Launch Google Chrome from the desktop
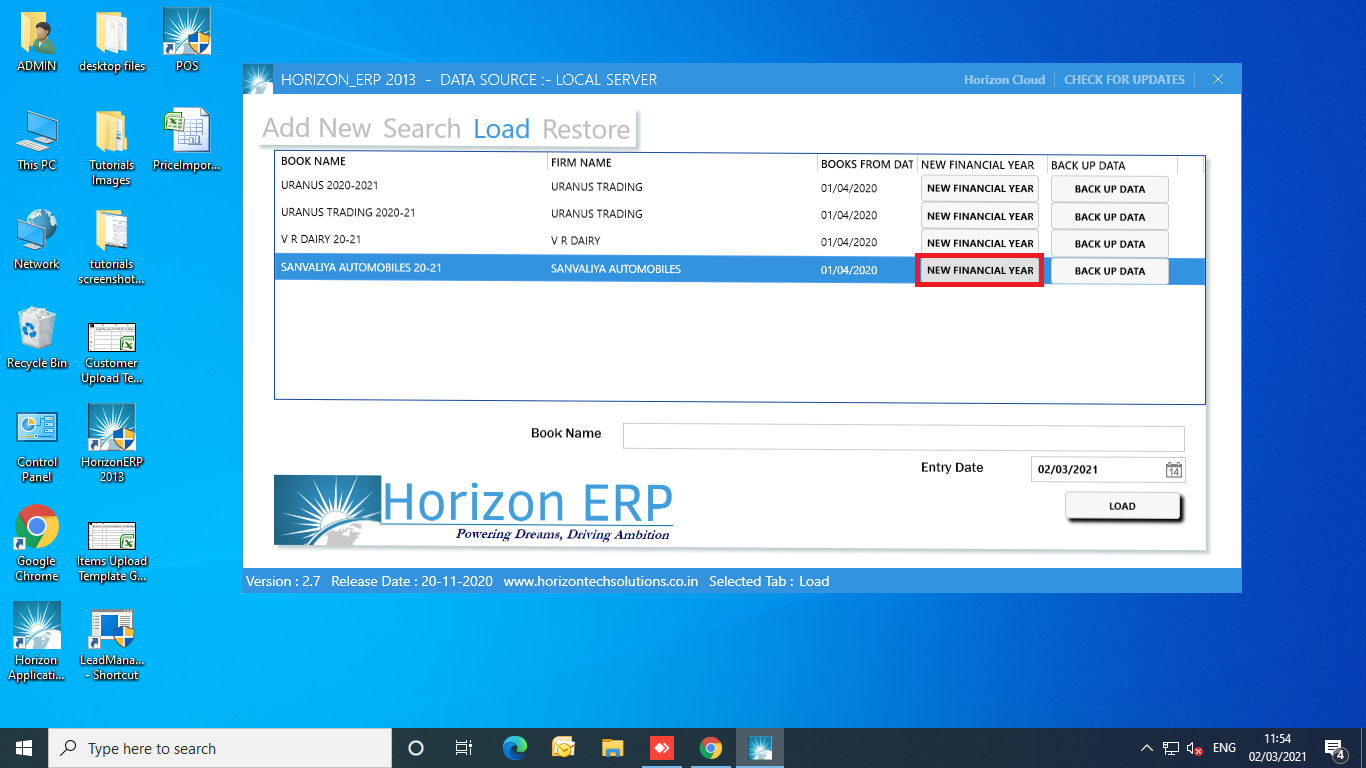1366x768 pixels. tap(36, 528)
